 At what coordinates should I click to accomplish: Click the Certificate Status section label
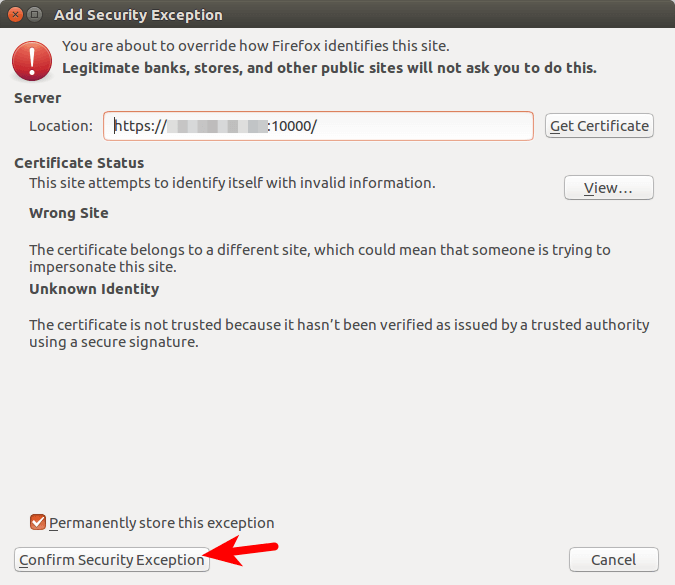tap(79, 163)
